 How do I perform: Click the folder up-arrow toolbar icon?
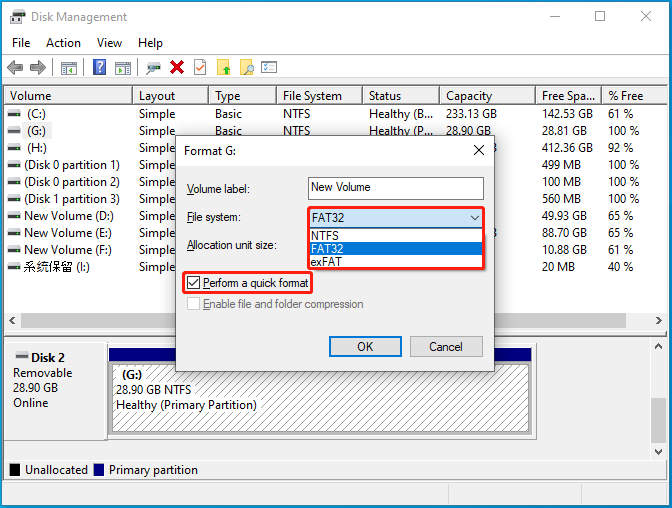pyautogui.click(x=224, y=67)
